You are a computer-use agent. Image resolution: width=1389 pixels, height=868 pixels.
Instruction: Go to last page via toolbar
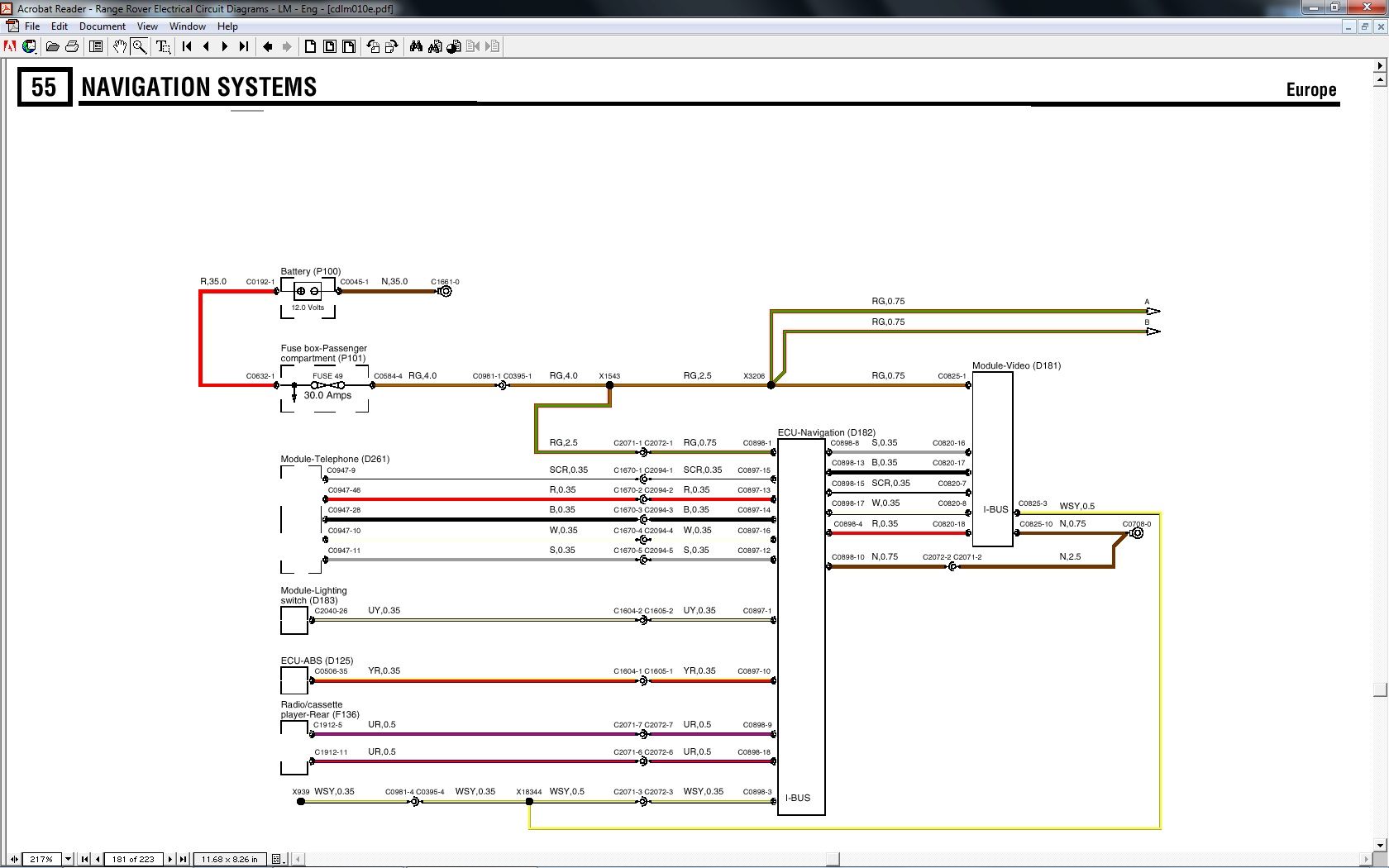click(x=243, y=46)
